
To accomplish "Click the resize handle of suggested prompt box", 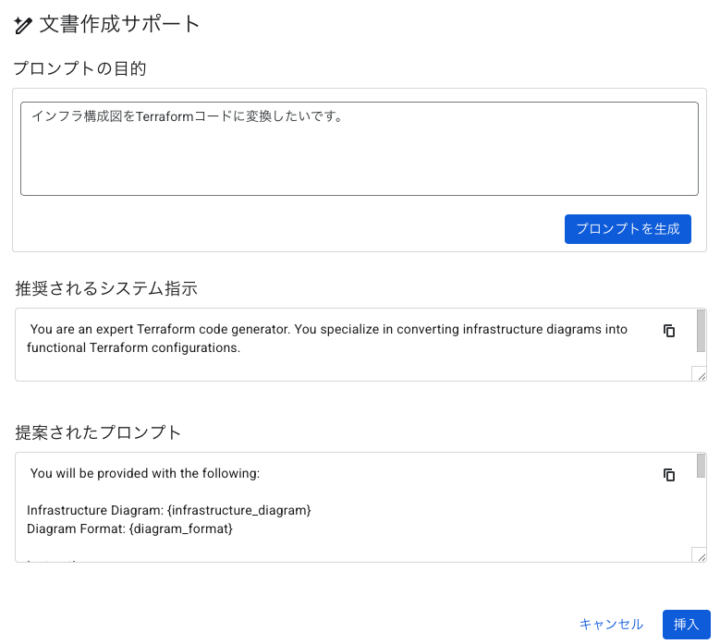I will click(x=700, y=556).
